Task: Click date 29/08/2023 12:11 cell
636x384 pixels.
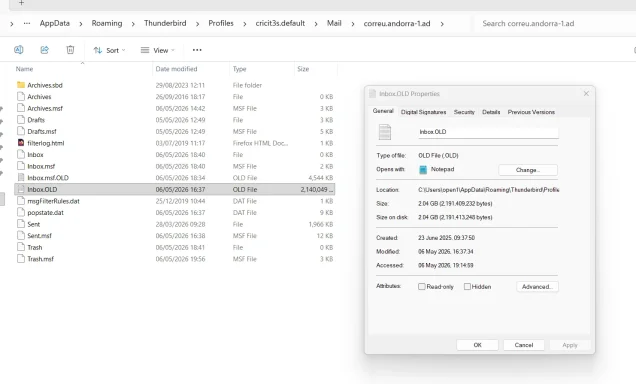Action: (180, 85)
